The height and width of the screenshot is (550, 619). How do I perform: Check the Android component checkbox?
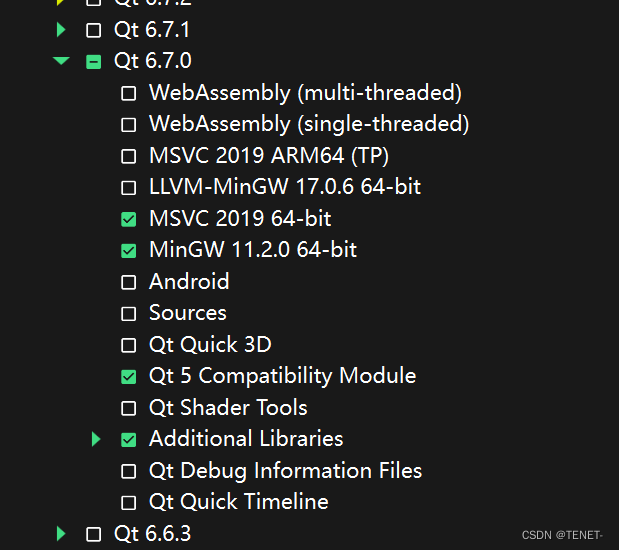tap(128, 282)
